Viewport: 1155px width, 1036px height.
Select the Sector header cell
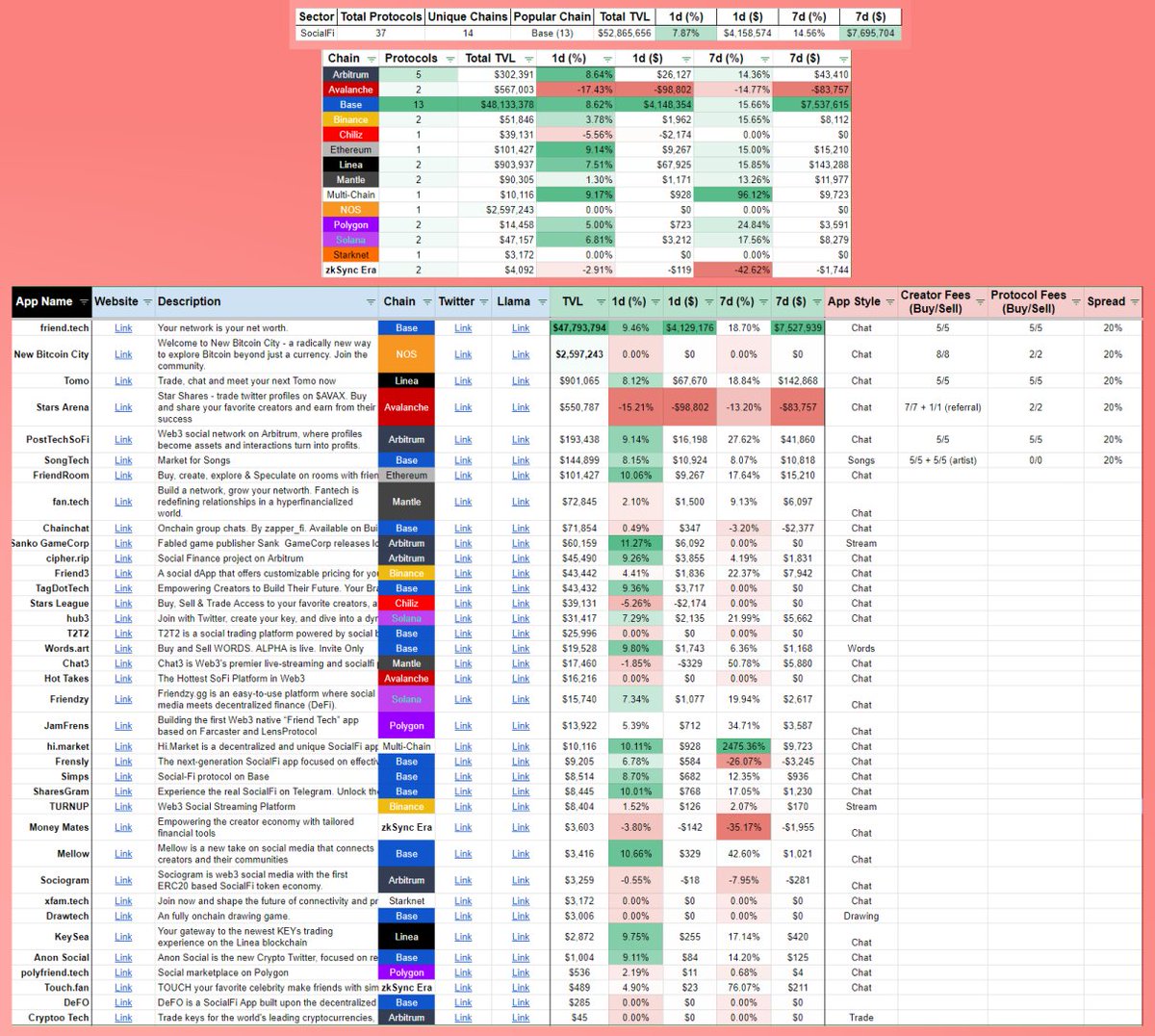317,16
